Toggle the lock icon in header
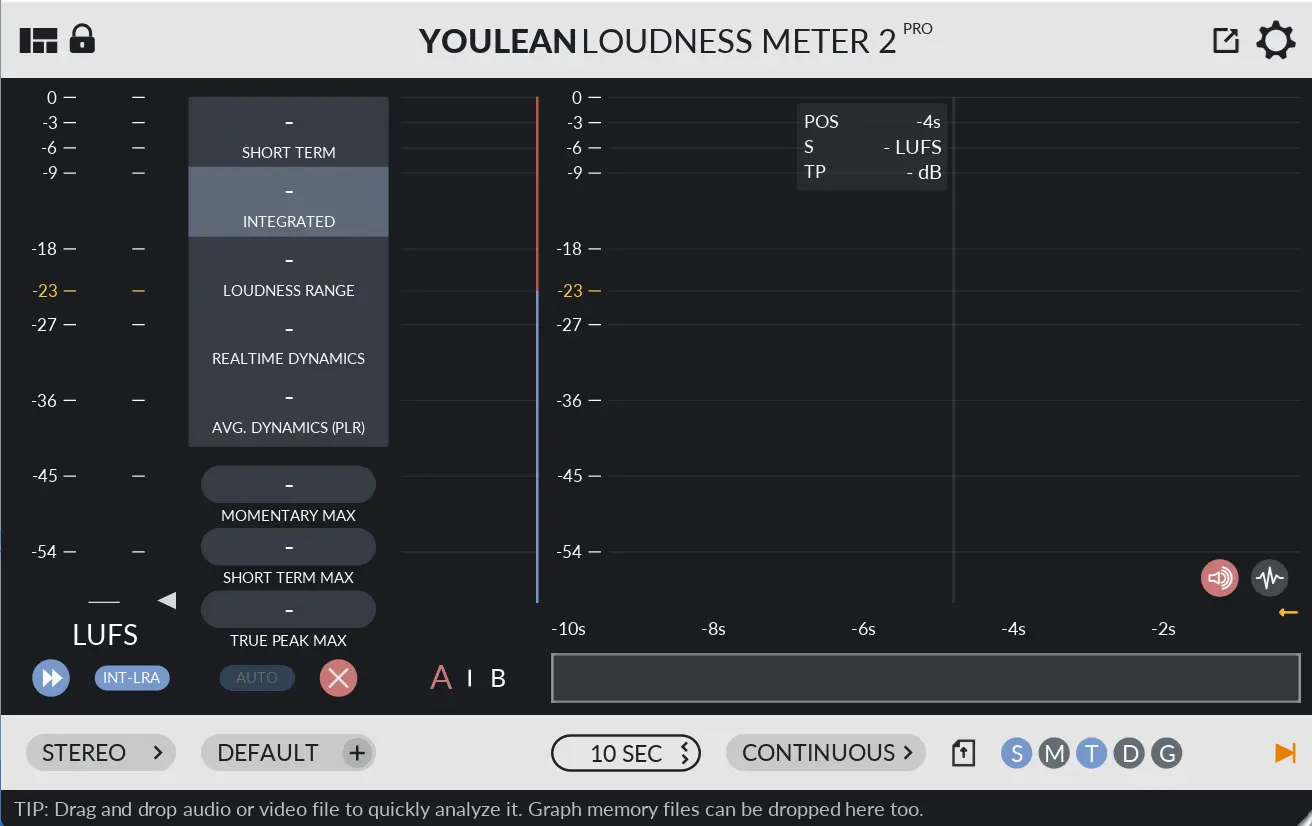Image resolution: width=1312 pixels, height=826 pixels. click(x=82, y=39)
